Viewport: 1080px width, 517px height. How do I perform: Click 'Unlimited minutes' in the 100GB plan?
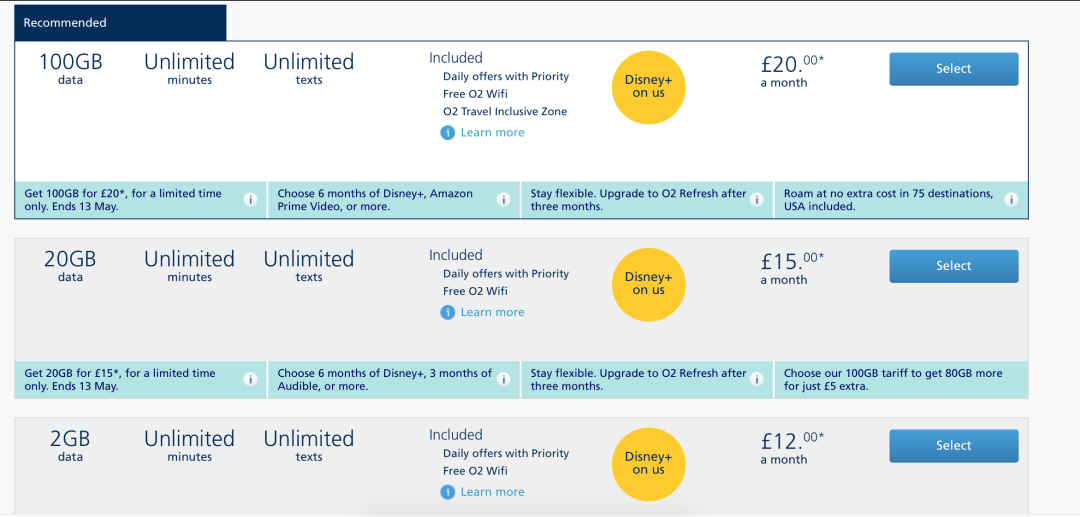point(189,68)
